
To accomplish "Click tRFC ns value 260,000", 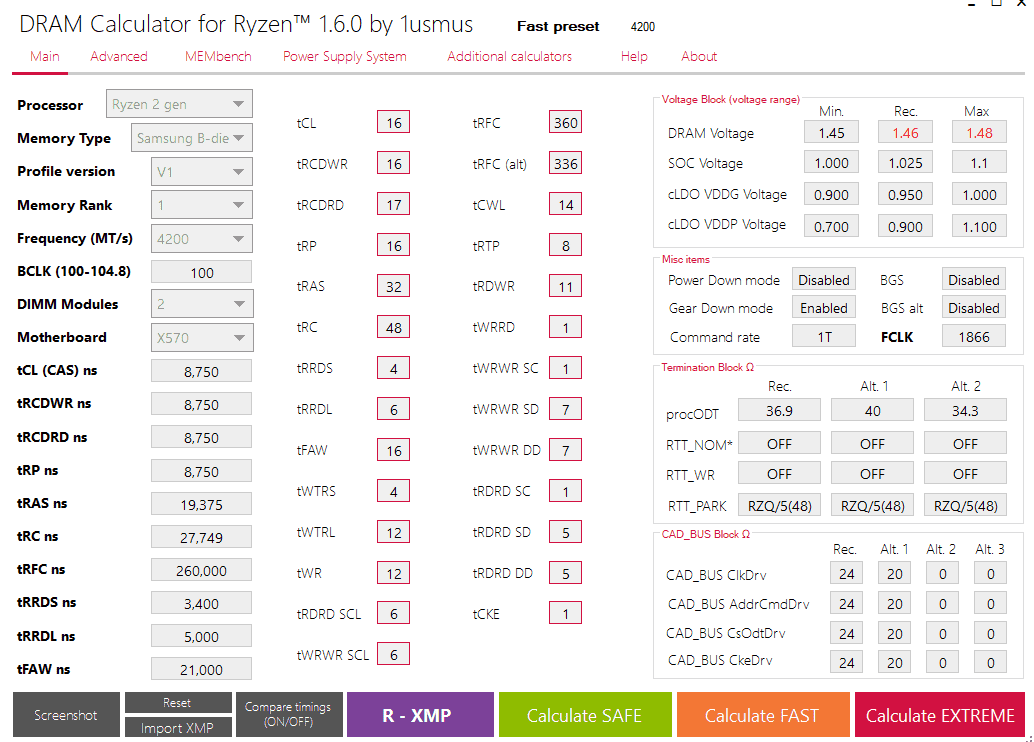I will pyautogui.click(x=201, y=570).
